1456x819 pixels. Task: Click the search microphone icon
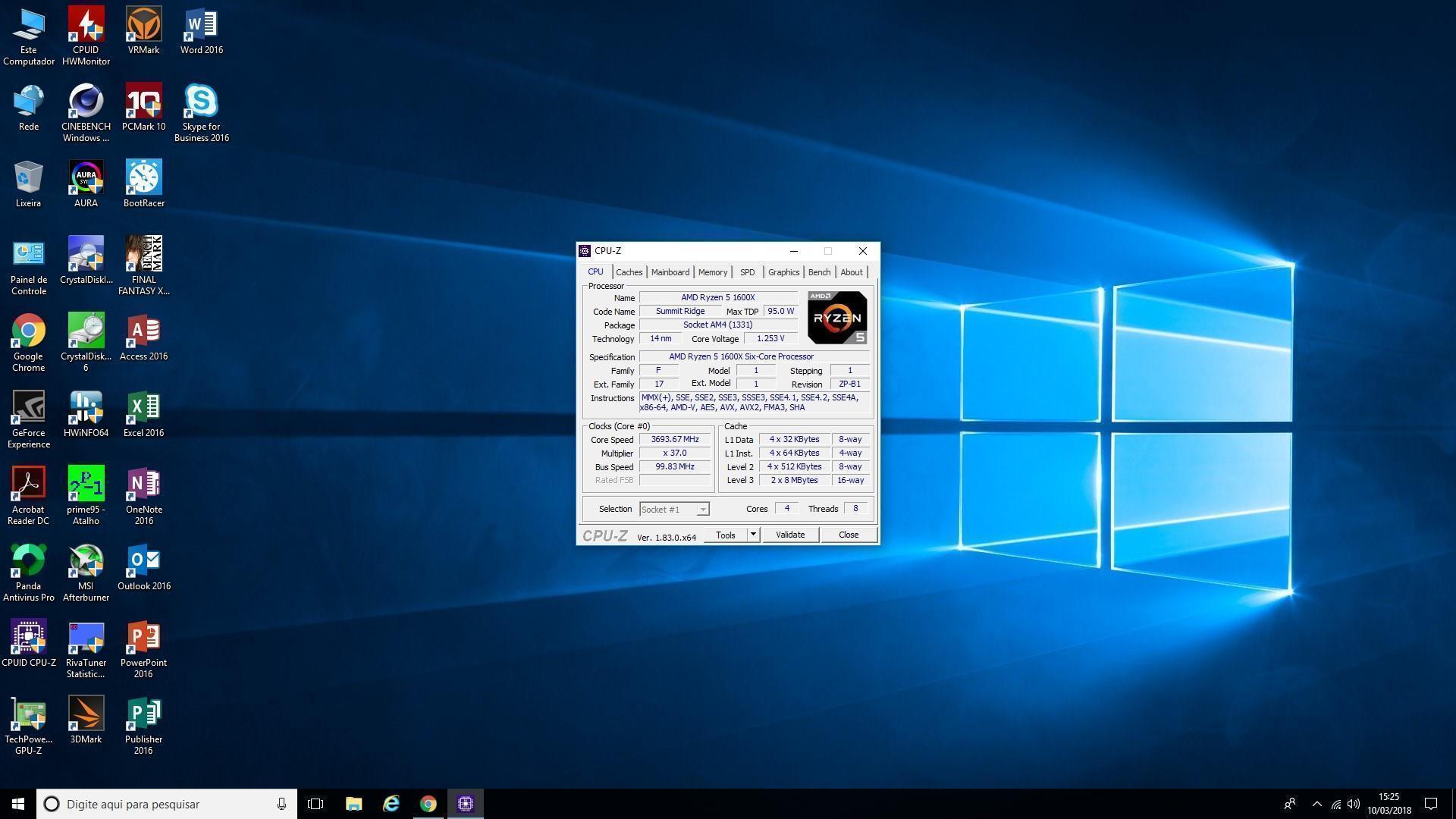[281, 804]
